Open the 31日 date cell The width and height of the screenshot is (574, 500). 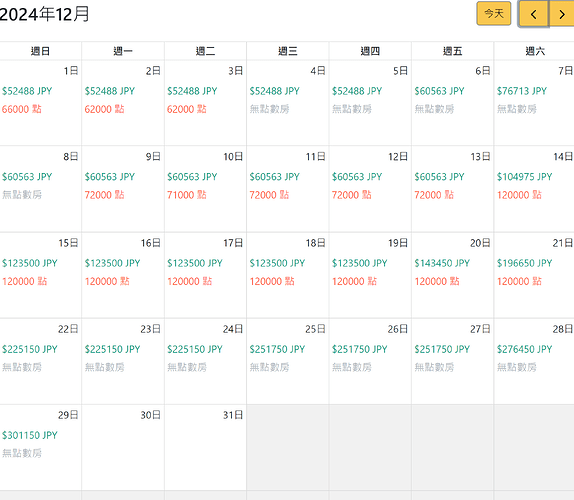tap(205, 447)
